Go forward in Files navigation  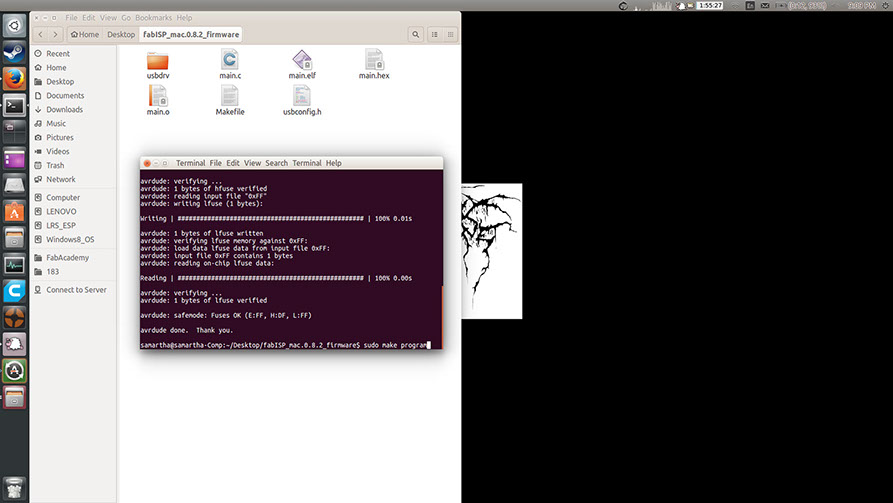pyautogui.click(x=55, y=34)
